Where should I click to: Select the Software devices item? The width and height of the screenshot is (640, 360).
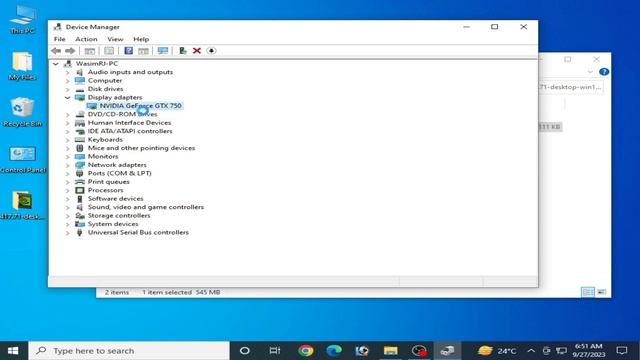pyautogui.click(x=116, y=198)
